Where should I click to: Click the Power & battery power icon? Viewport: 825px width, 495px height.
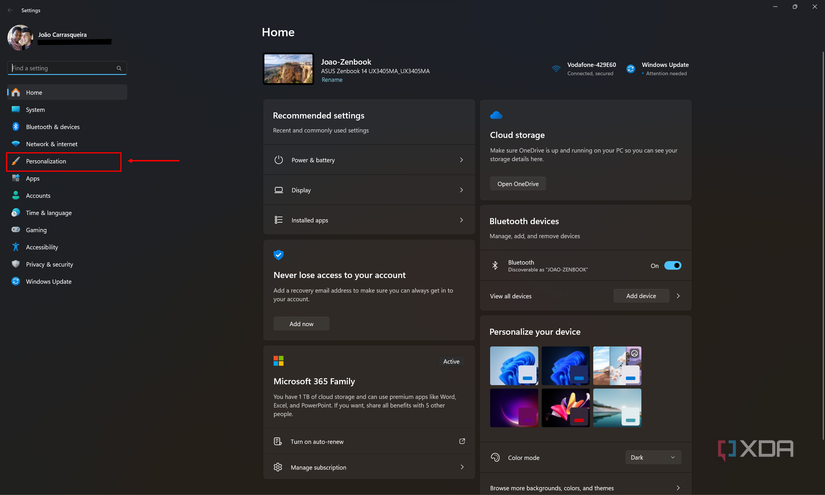(278, 160)
